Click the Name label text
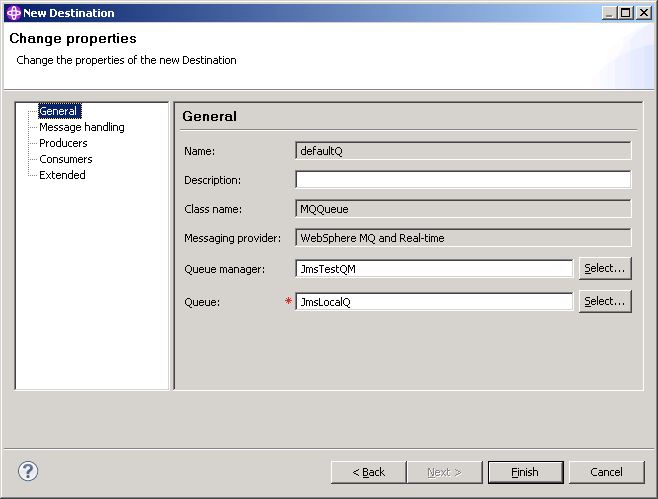 (x=199, y=151)
